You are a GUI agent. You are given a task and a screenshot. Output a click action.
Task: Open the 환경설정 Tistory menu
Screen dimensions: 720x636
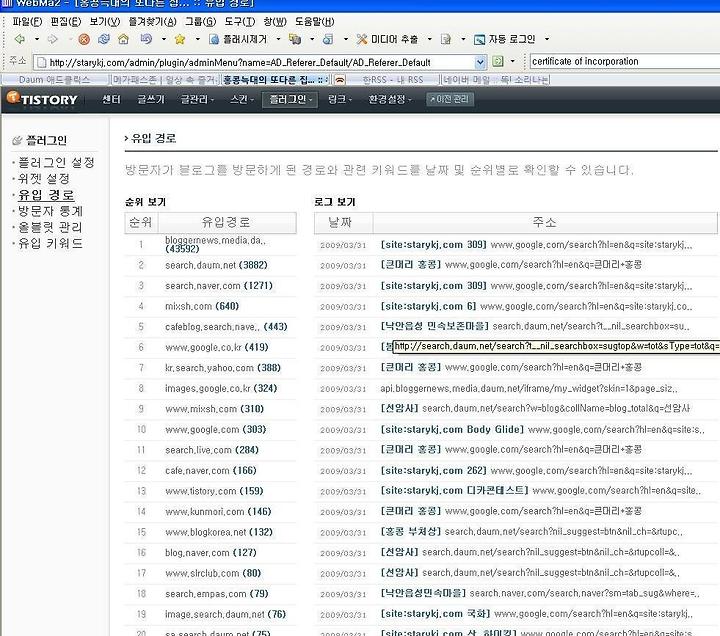[x=390, y=99]
